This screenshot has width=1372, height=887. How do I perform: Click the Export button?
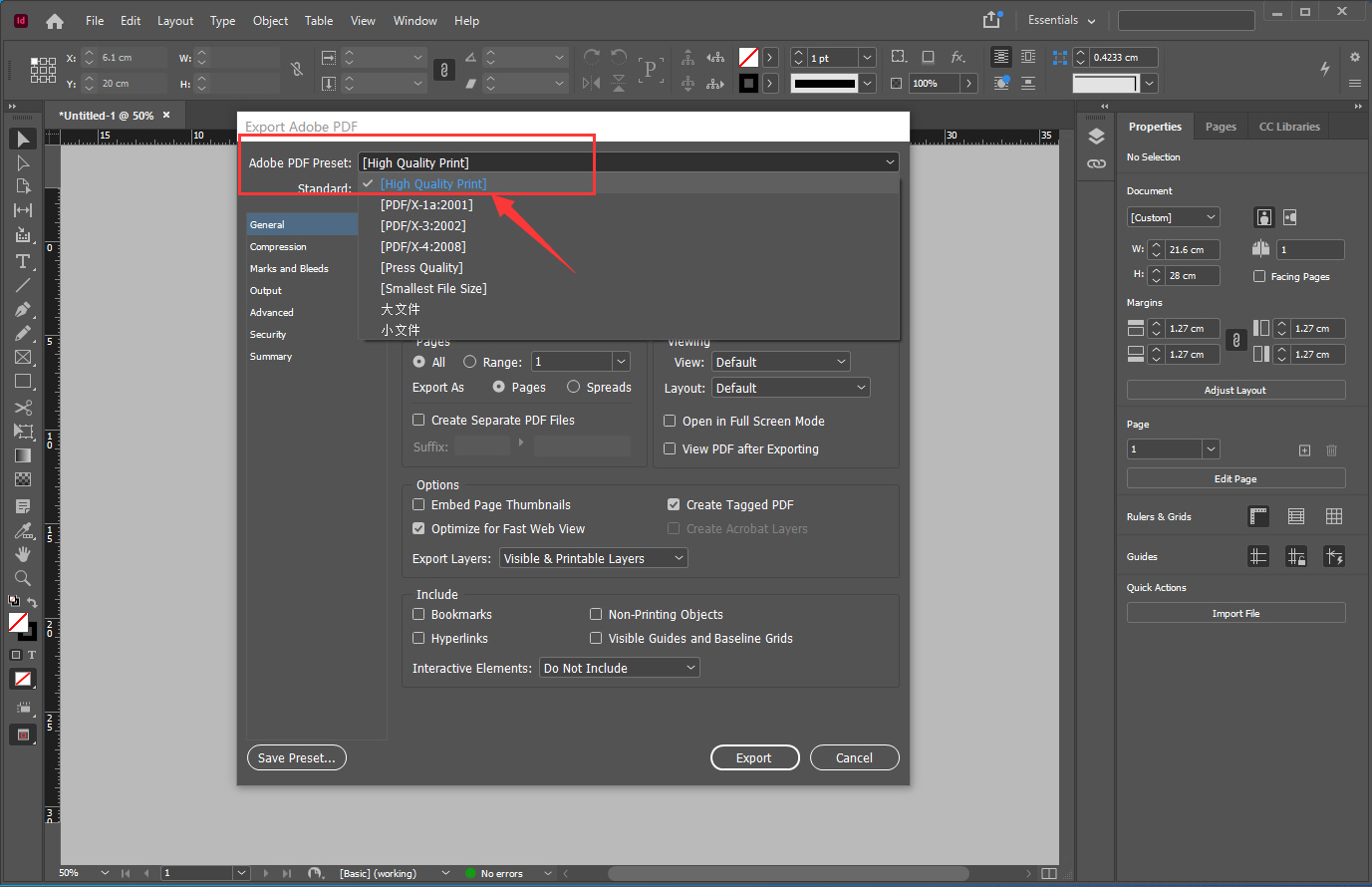pyautogui.click(x=754, y=757)
